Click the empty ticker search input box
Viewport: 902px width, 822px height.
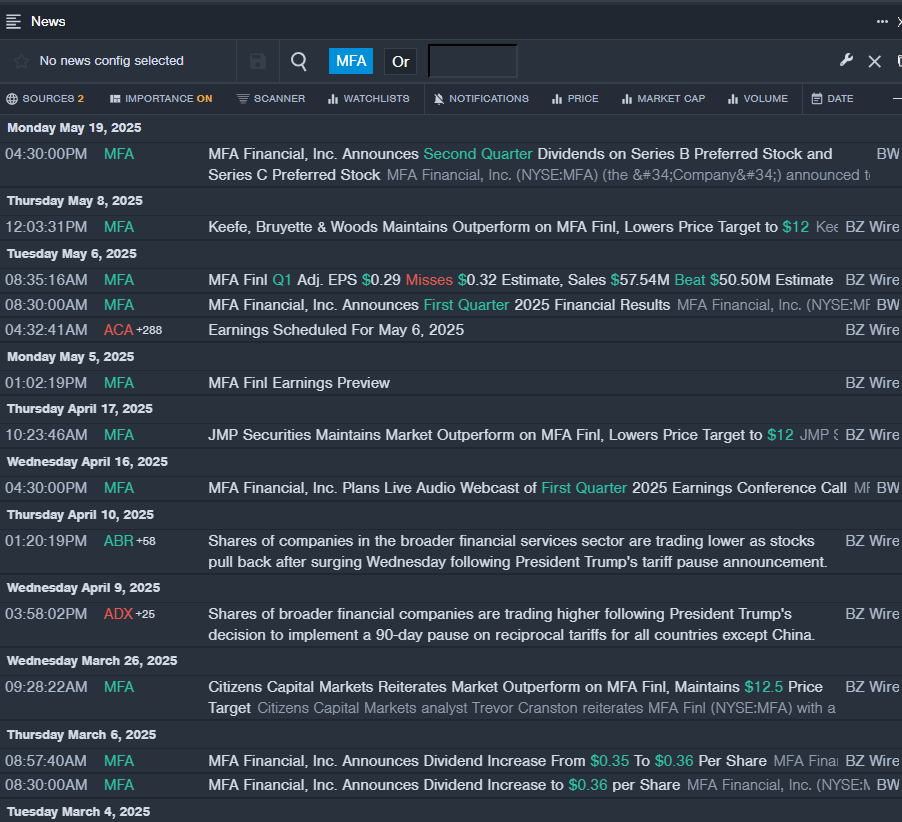(x=472, y=61)
